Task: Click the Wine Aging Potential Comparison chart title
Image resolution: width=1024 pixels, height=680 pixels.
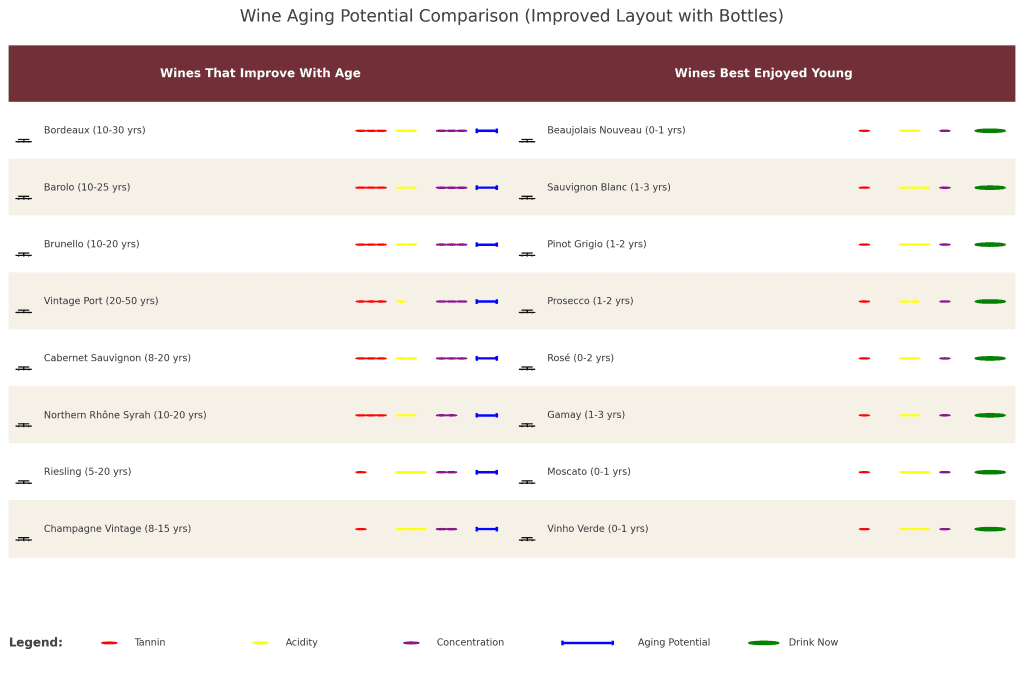Action: (511, 17)
